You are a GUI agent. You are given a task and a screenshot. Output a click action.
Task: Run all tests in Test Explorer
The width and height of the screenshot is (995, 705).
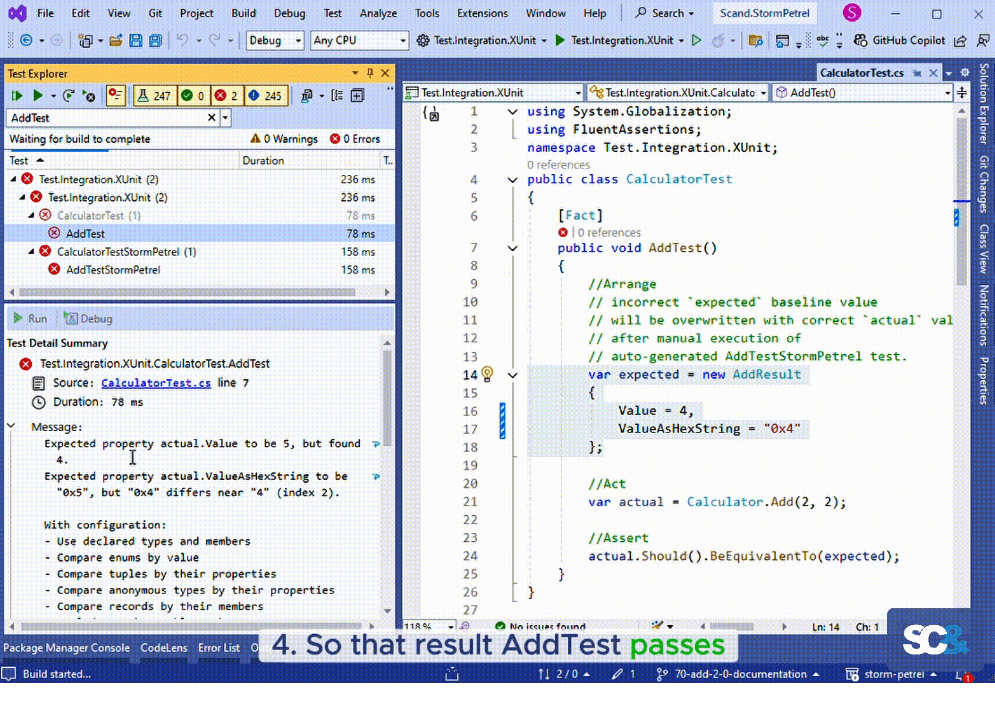pos(17,96)
